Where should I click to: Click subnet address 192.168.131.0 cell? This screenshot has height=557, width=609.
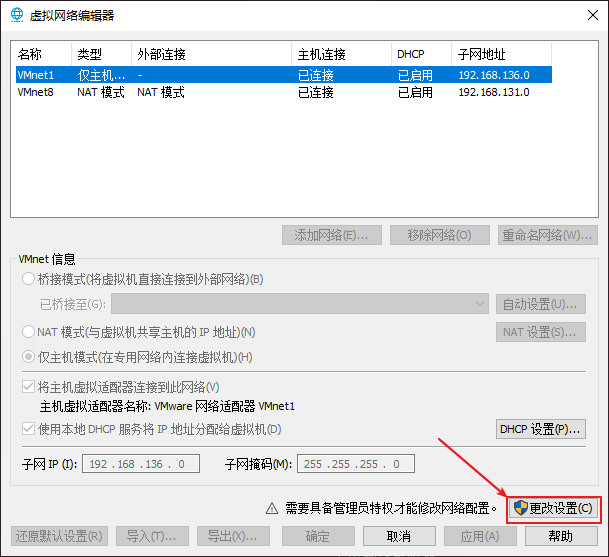click(x=494, y=92)
